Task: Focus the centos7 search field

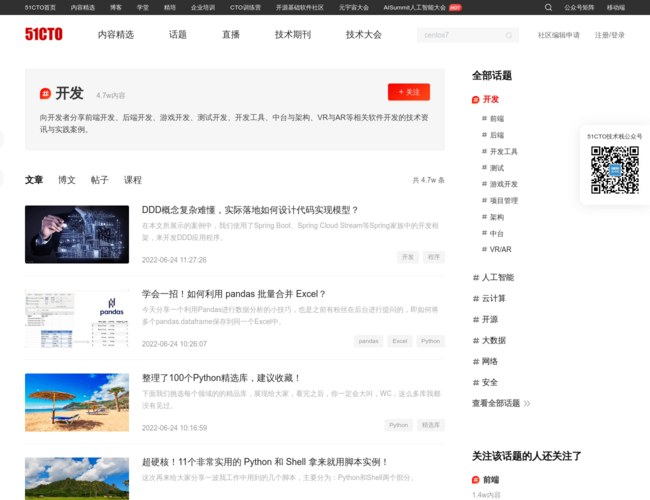Action: (468, 35)
